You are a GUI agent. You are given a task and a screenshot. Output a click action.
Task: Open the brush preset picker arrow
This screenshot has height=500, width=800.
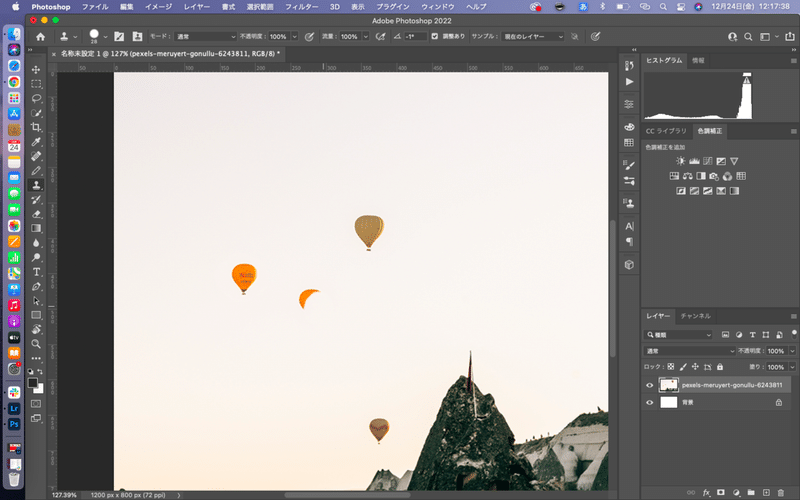[x=105, y=37]
